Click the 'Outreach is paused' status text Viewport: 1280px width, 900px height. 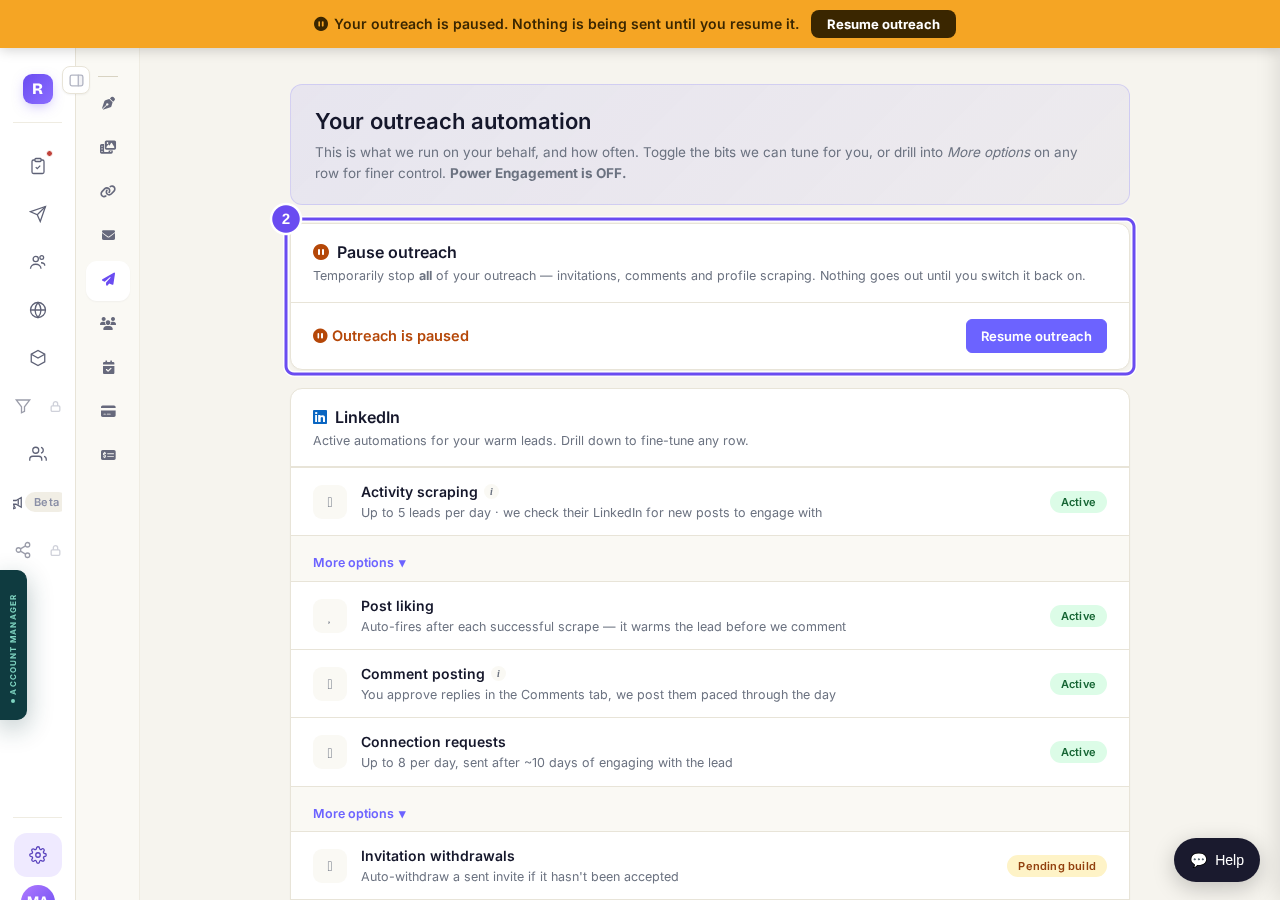pos(400,336)
